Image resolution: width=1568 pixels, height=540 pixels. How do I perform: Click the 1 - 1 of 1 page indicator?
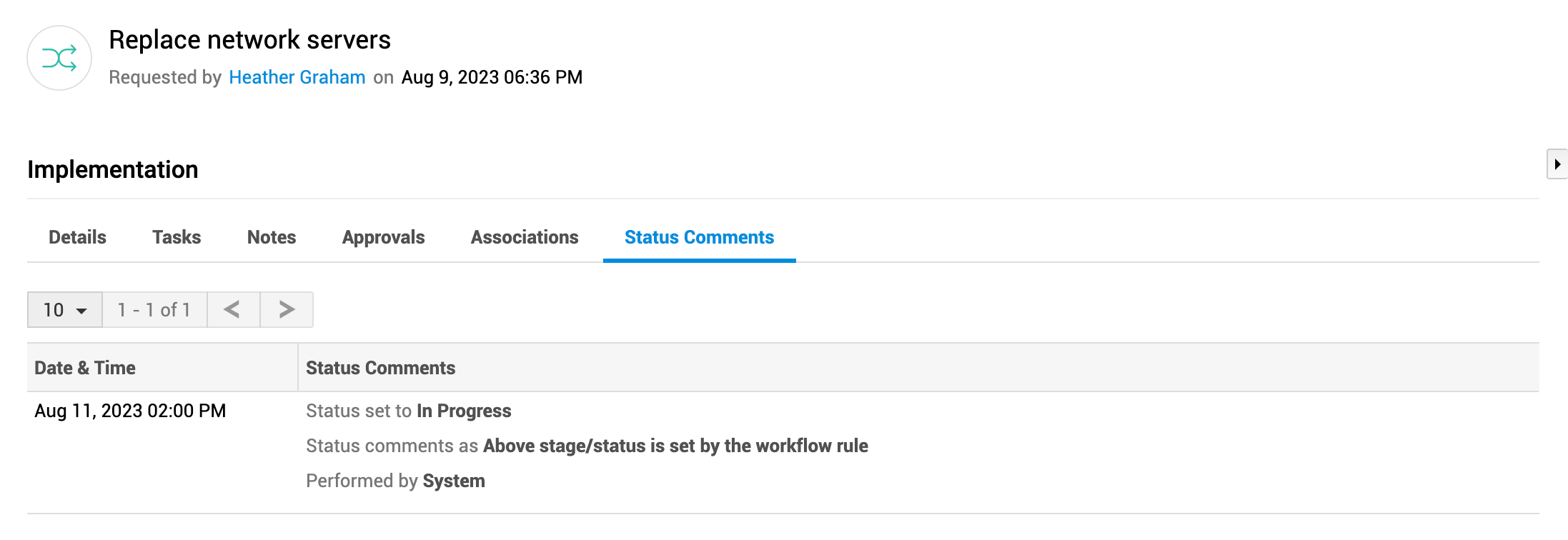[154, 309]
